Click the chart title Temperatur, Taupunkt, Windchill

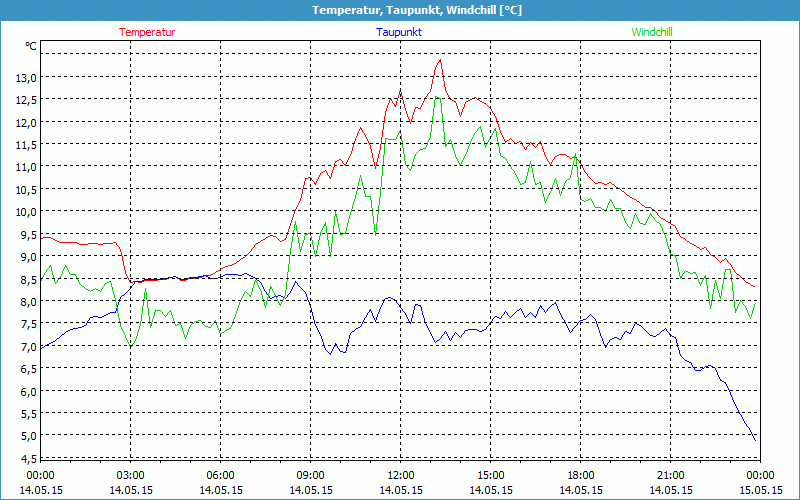pos(417,10)
